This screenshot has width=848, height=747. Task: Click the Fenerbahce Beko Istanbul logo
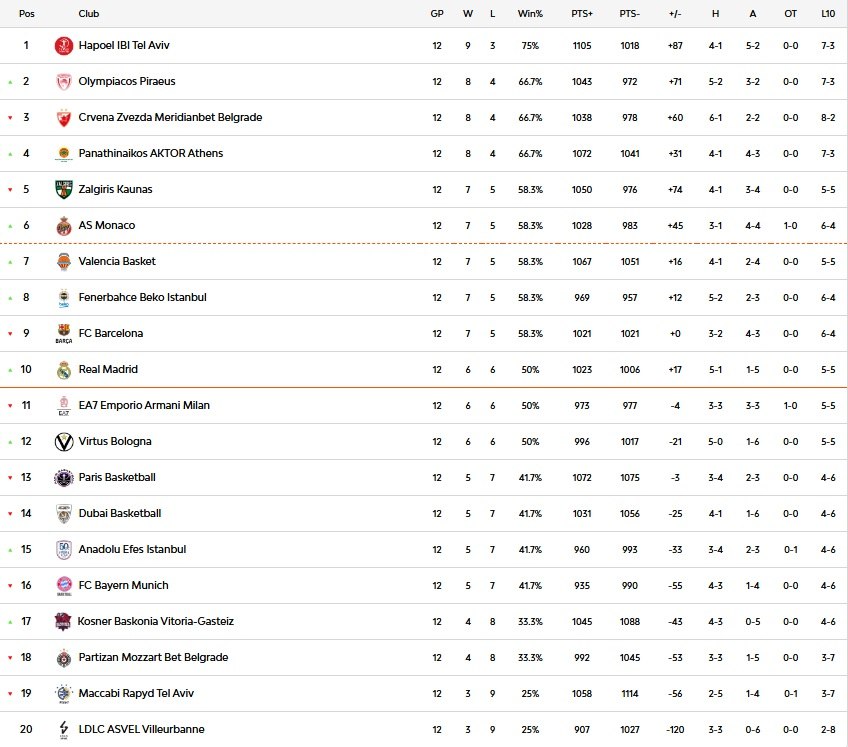tap(62, 297)
